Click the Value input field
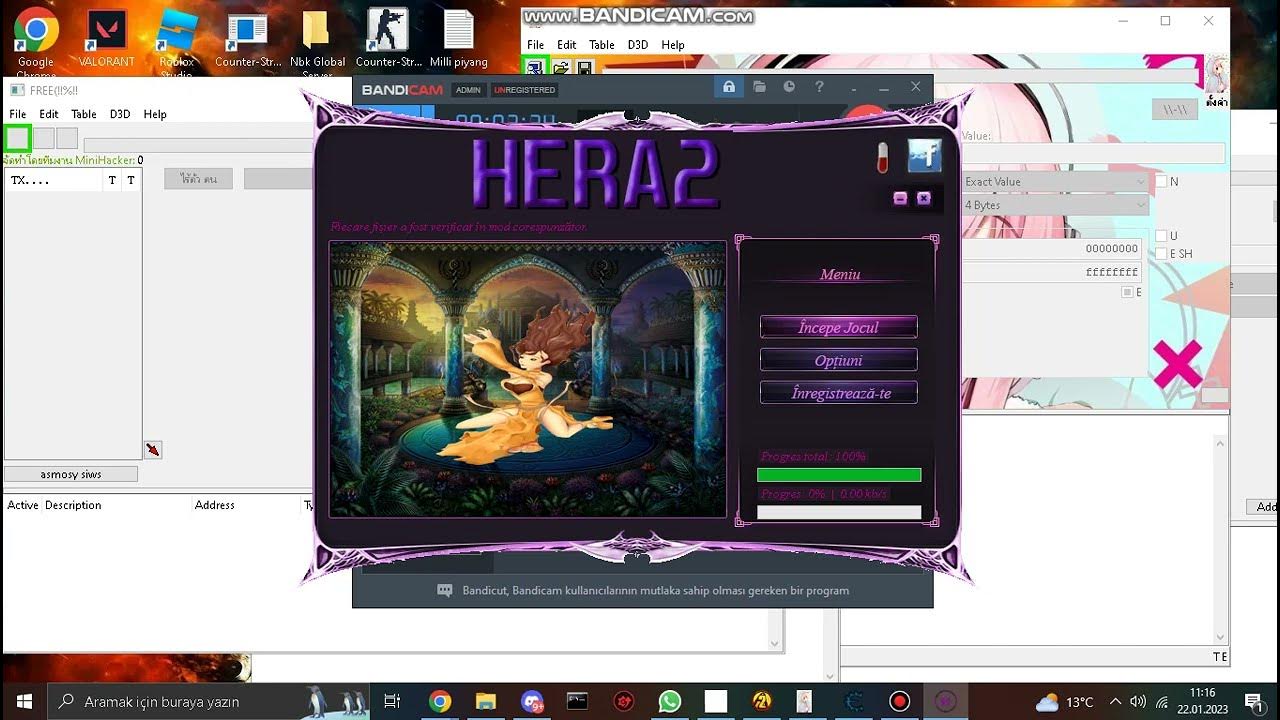Screen dimensions: 1280x720 [x=1094, y=153]
